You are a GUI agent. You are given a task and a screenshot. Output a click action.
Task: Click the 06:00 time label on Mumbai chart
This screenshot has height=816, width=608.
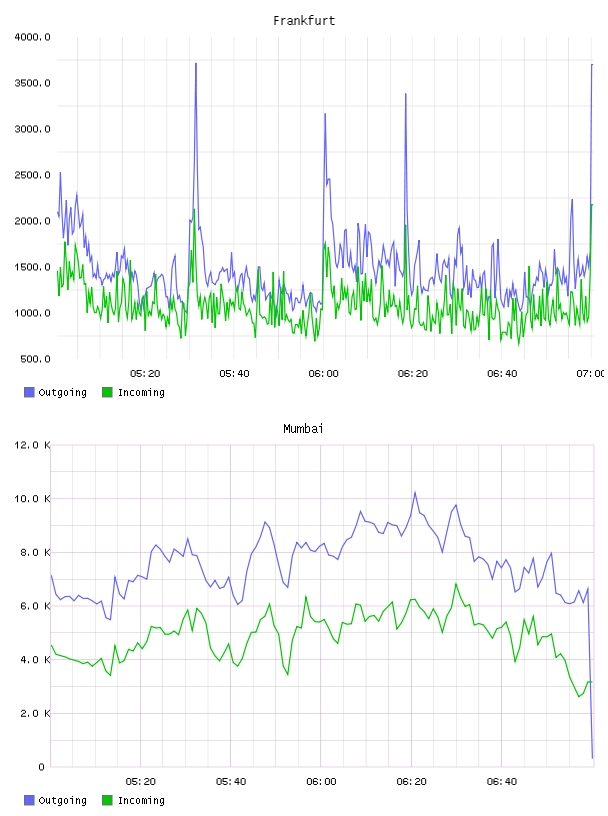pos(321,782)
